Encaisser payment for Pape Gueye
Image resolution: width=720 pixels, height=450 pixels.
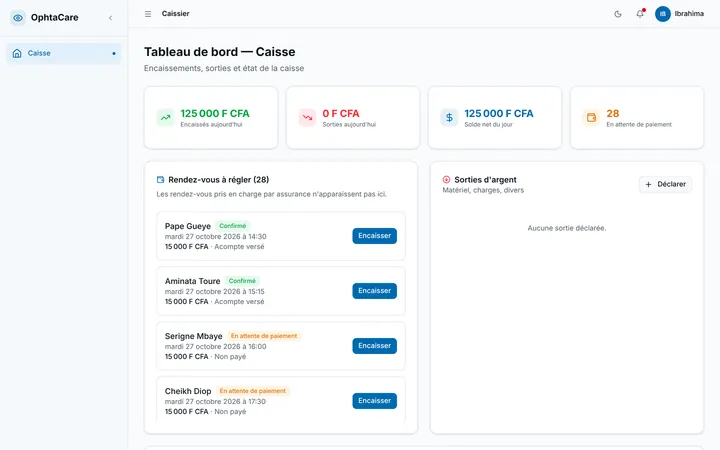click(374, 236)
